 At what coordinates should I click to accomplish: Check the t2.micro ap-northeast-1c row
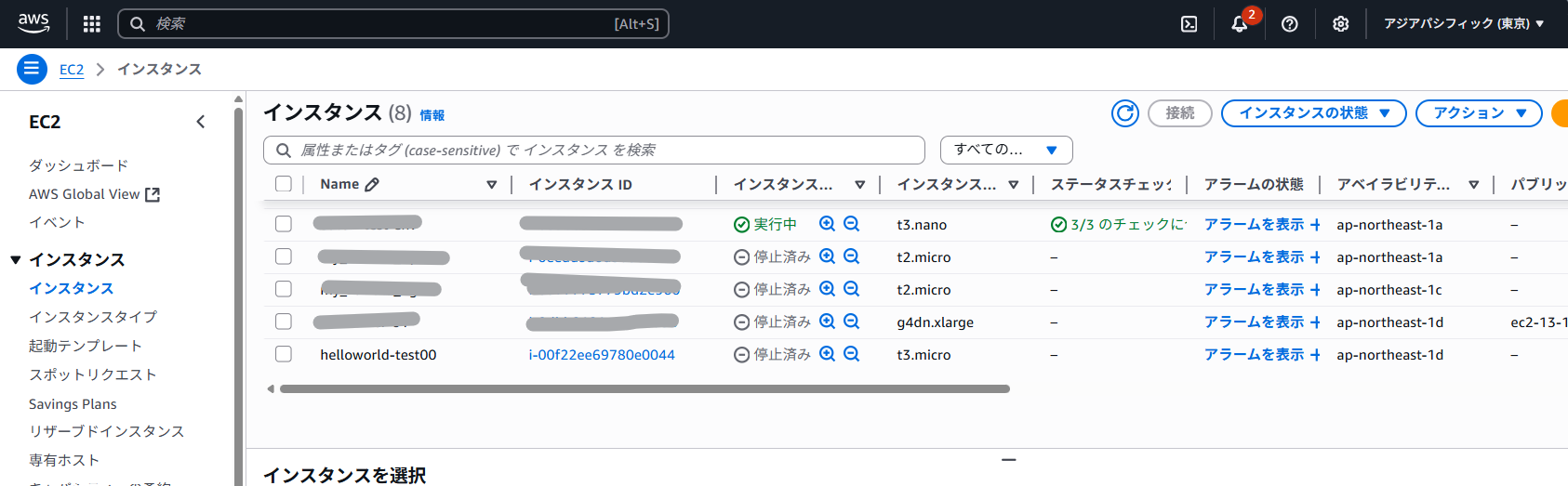pyautogui.click(x=284, y=289)
